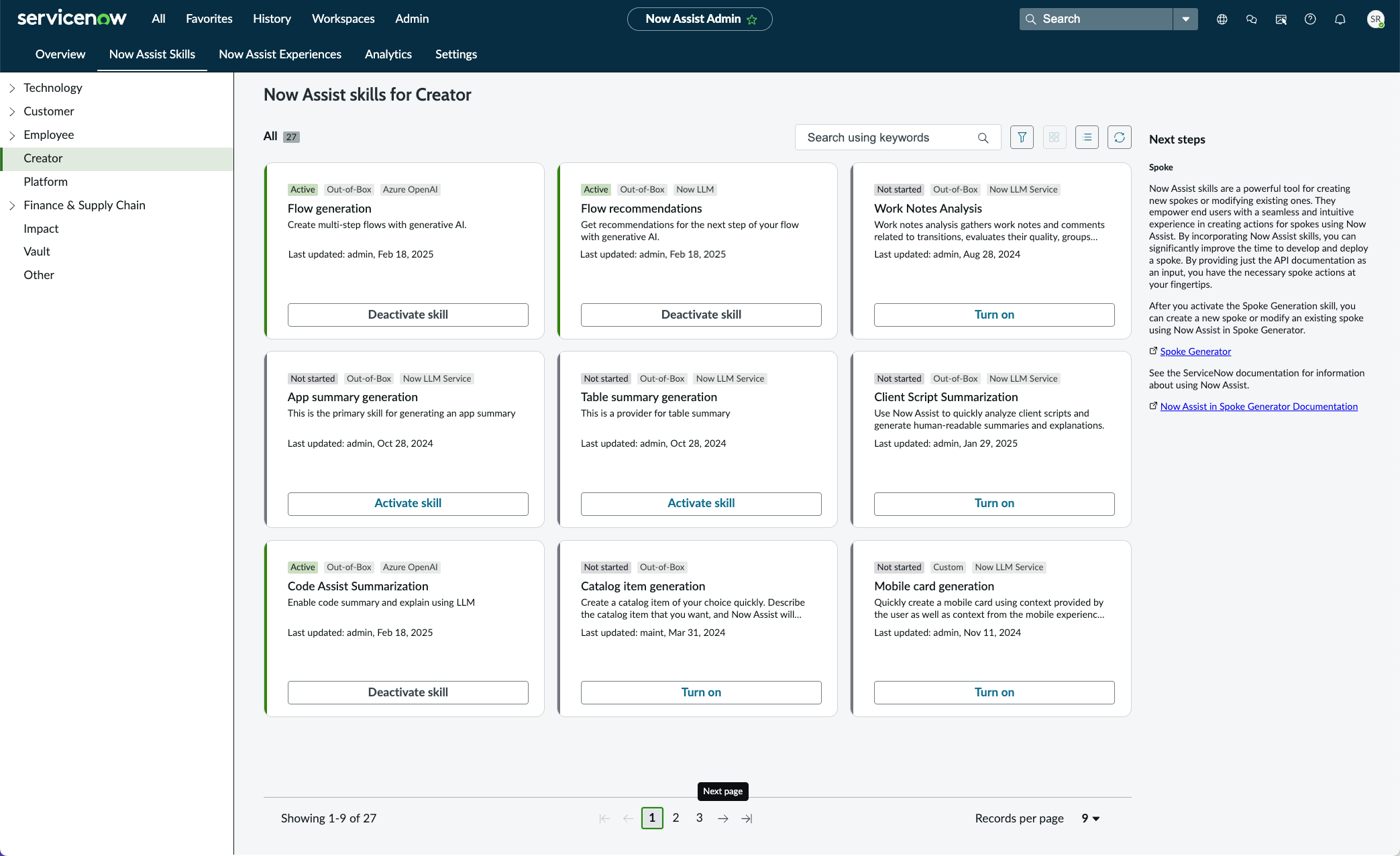Click the ServiceNow logo

coord(72,18)
